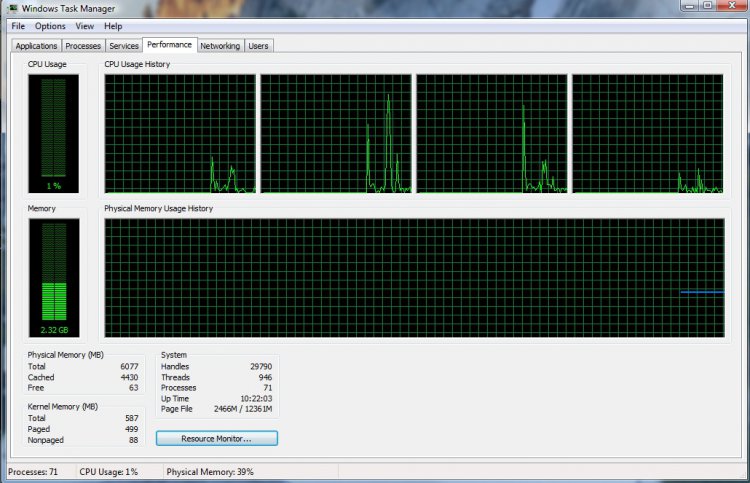Click the Nonpaged kernel memory value 88

133,440
